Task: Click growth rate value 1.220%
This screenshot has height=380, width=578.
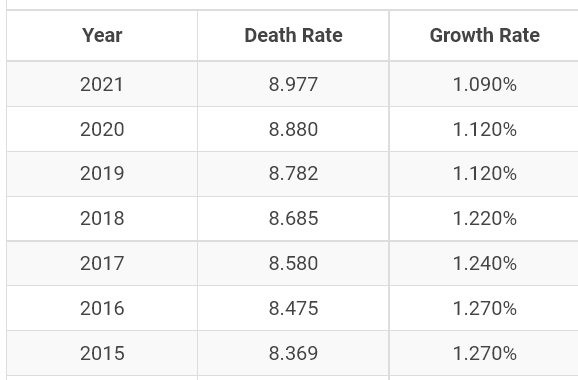Action: (484, 219)
